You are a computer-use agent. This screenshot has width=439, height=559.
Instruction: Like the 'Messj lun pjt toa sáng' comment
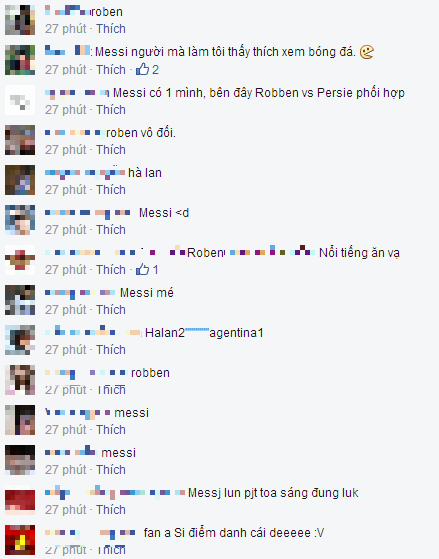click(111, 509)
